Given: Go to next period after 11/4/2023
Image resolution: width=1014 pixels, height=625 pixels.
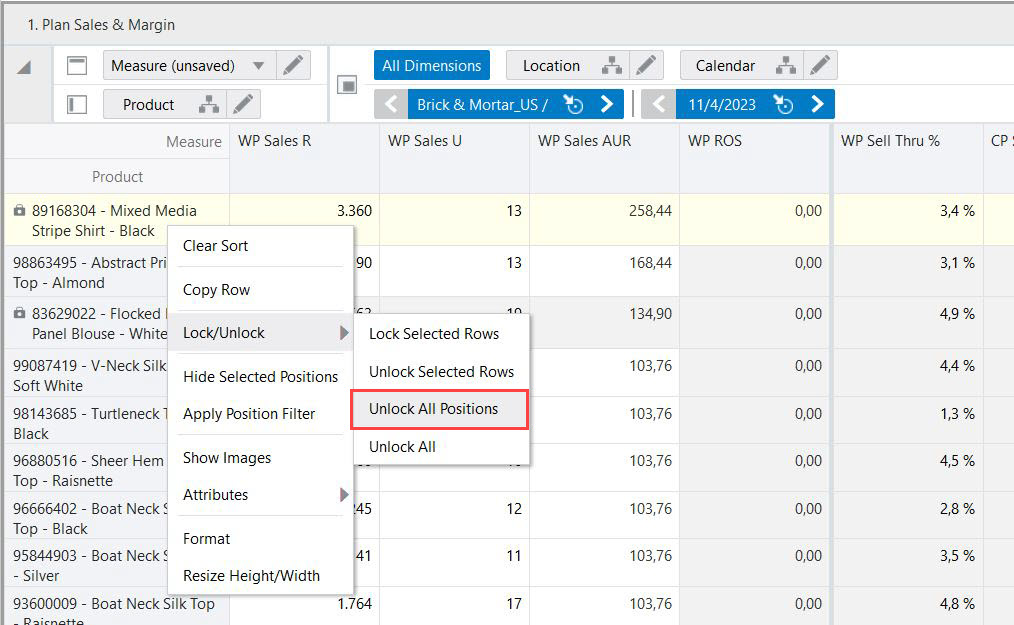Looking at the screenshot, I should pos(817,104).
